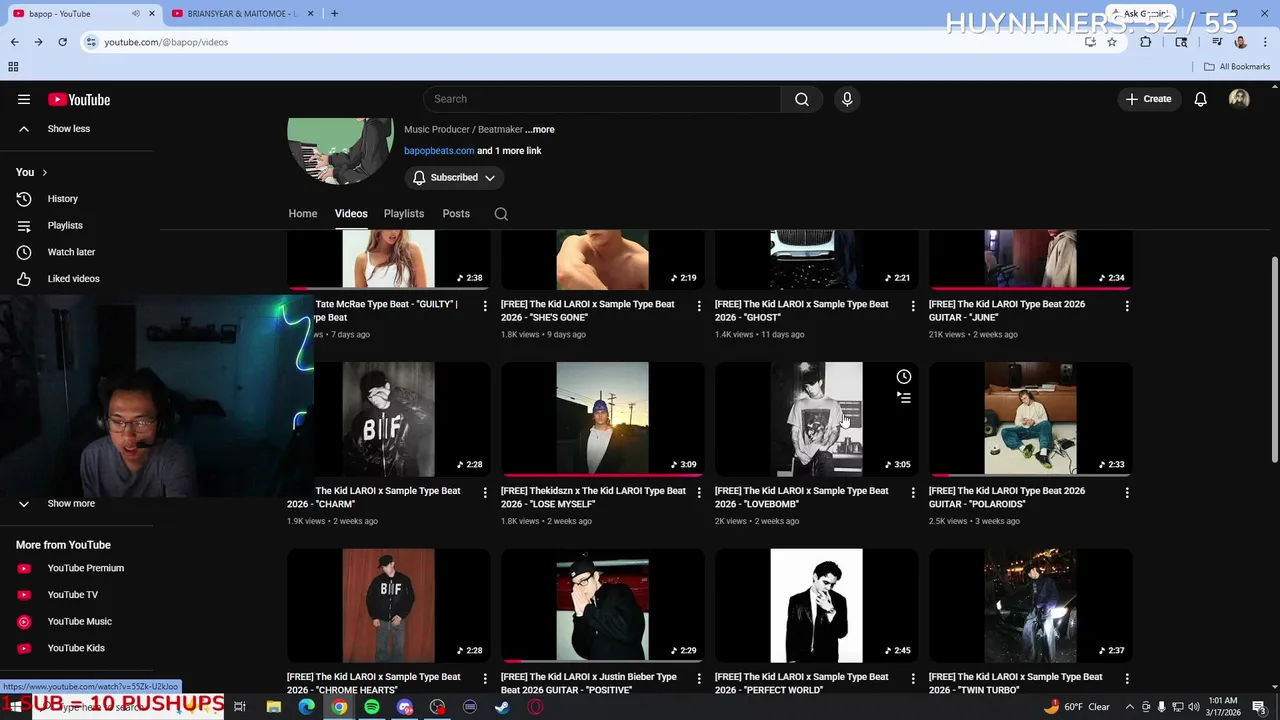
Task: Search within channel using magnifier icon
Action: 501,213
